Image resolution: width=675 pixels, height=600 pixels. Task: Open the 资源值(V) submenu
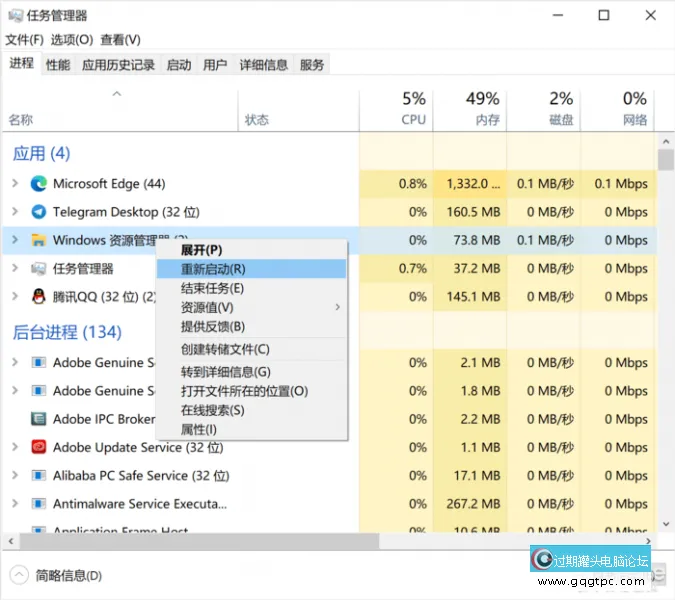pos(208,307)
